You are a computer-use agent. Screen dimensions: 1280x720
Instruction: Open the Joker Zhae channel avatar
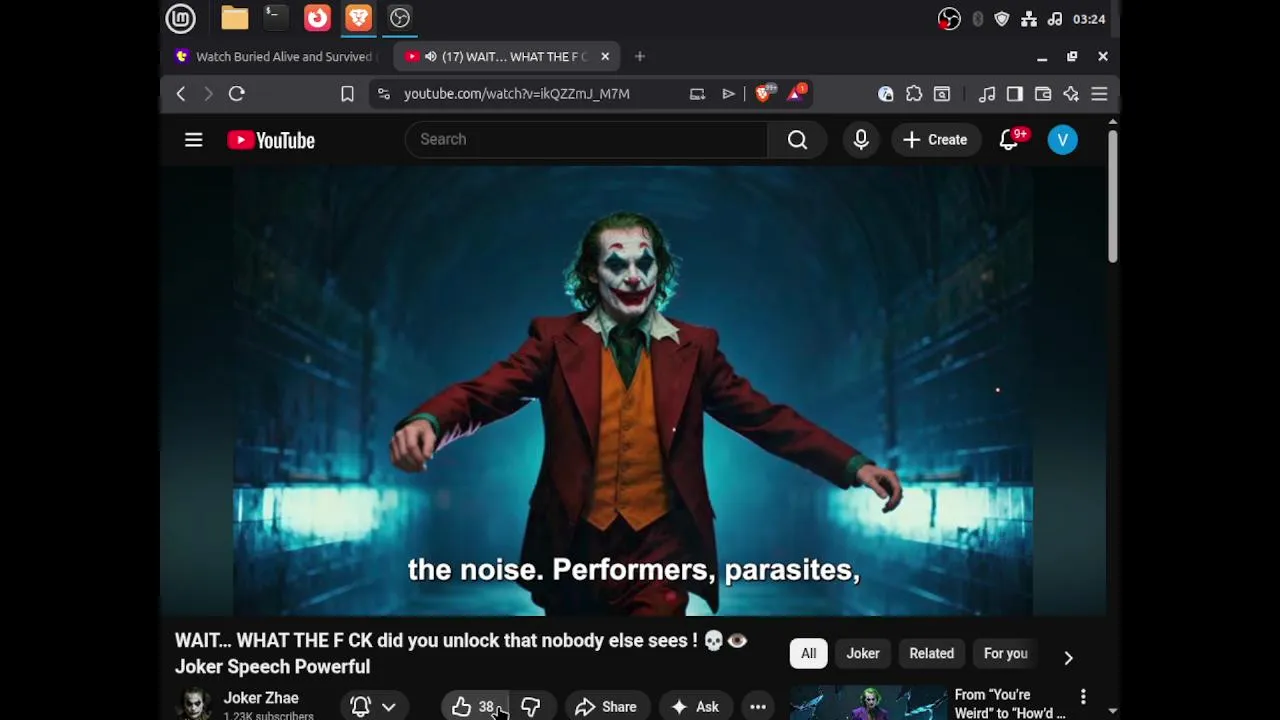pyautogui.click(x=194, y=704)
